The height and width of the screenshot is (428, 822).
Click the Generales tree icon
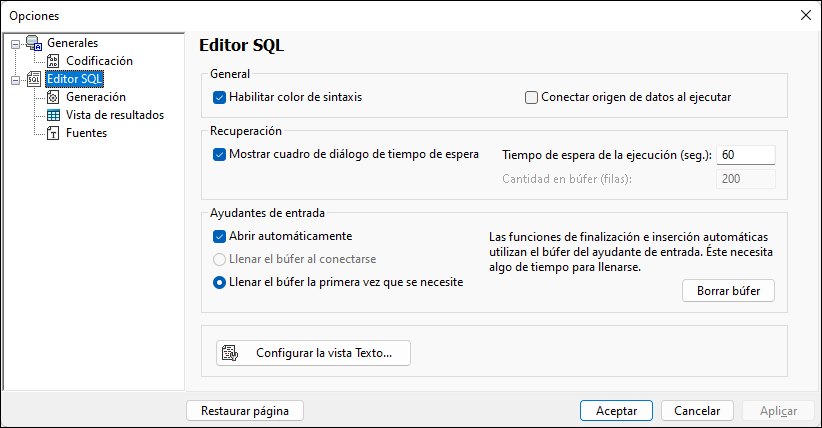34,43
